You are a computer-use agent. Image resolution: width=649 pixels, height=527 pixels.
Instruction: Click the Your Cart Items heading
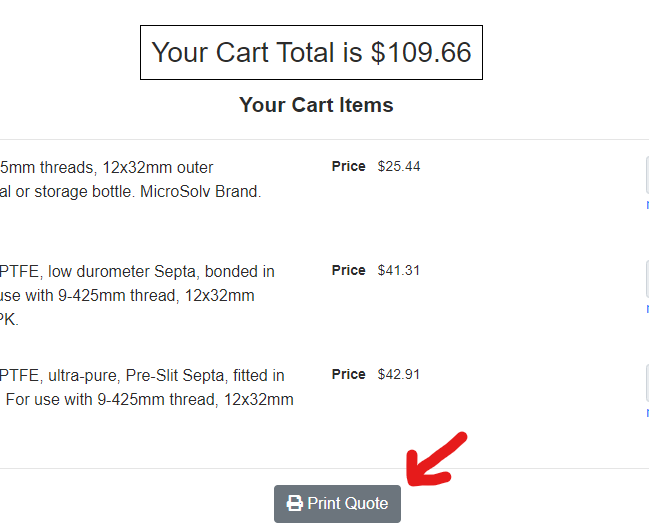tap(316, 105)
